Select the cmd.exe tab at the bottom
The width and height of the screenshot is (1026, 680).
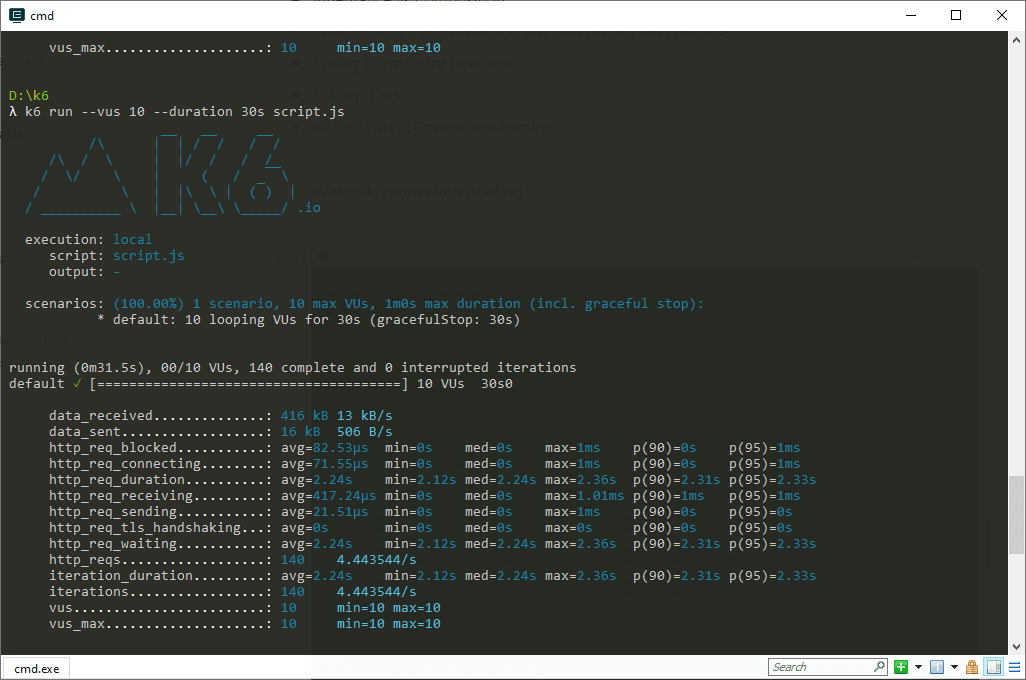[35, 668]
